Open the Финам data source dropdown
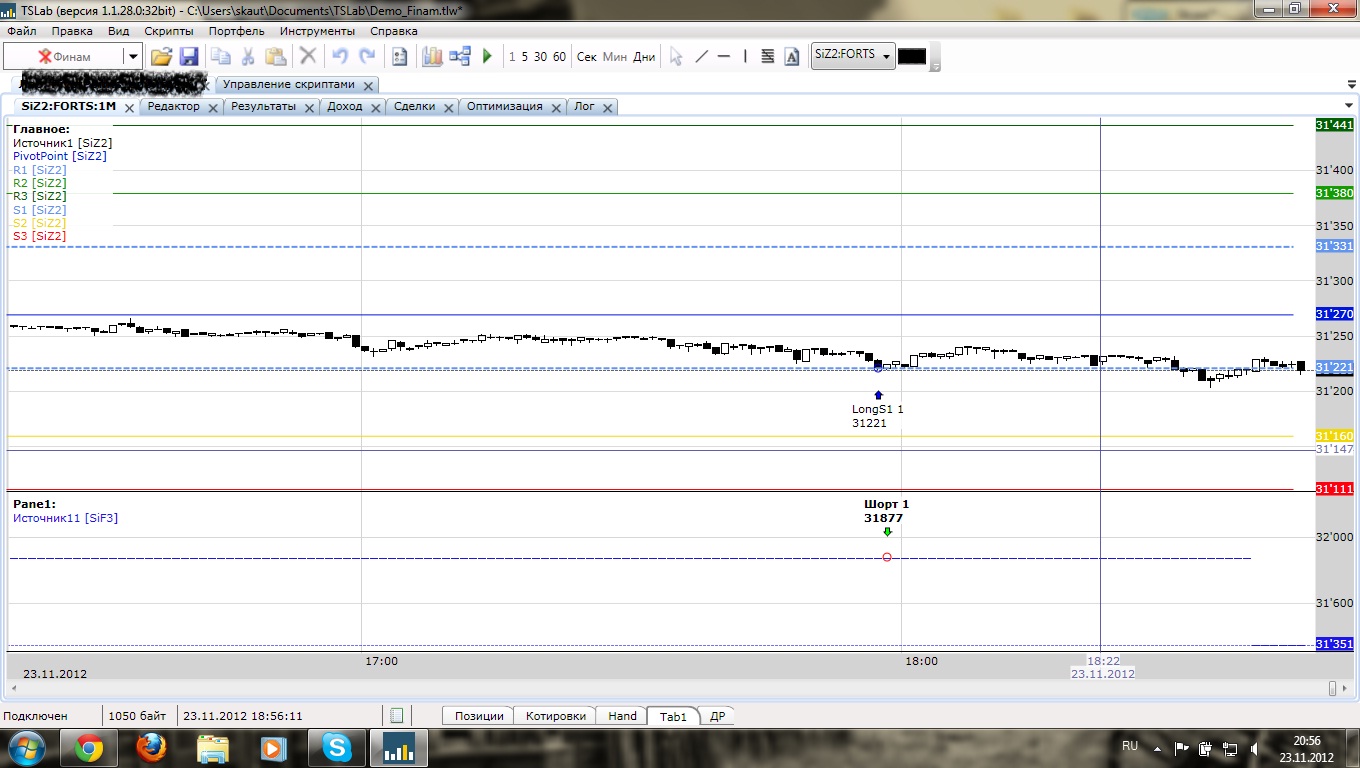1360x768 pixels. pyautogui.click(x=132, y=57)
